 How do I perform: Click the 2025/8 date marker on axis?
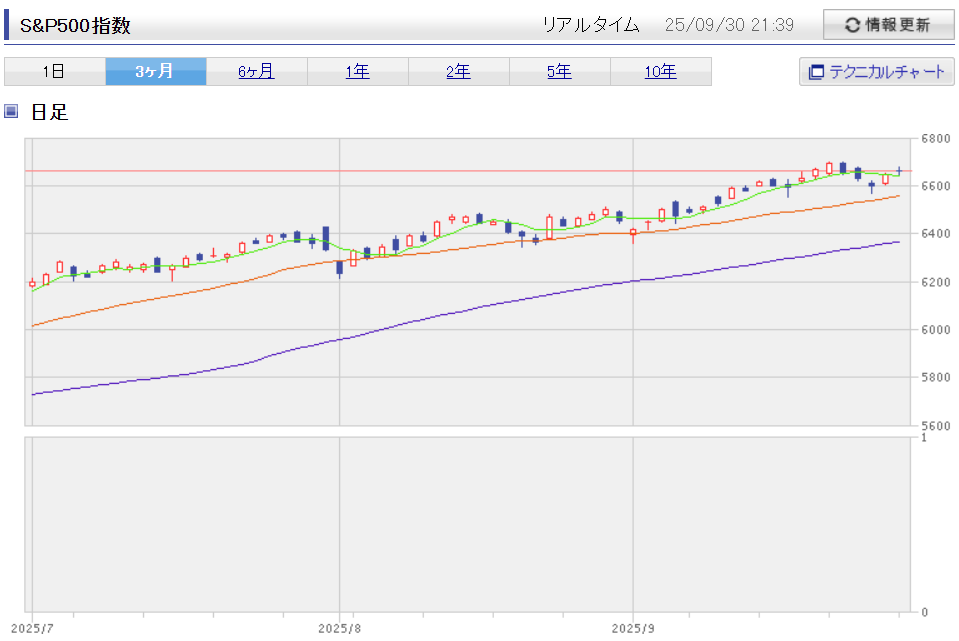coord(340,628)
